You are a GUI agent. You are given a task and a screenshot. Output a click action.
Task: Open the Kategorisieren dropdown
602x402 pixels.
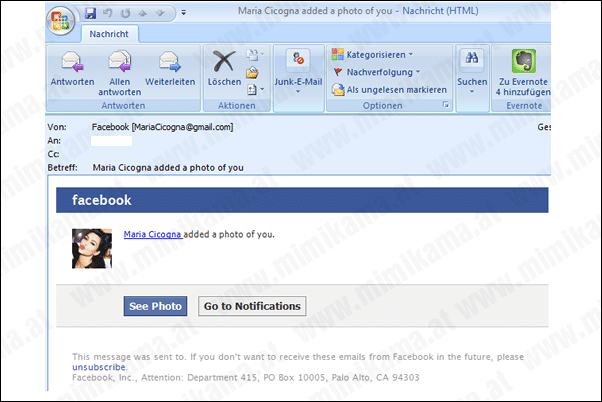(x=372, y=55)
